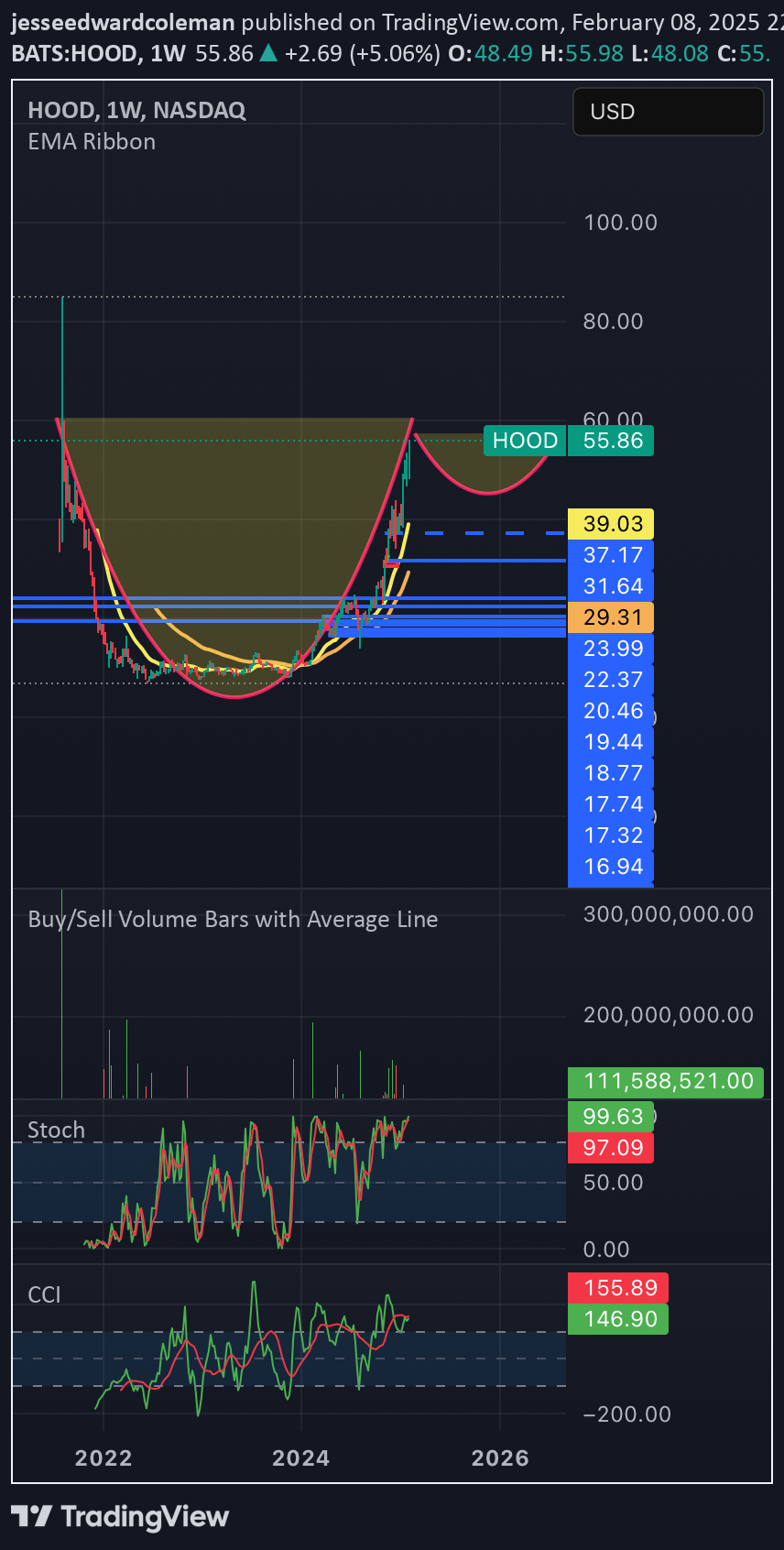784x1550 pixels.
Task: Select the Stoch indicator label
Action: (56, 1130)
